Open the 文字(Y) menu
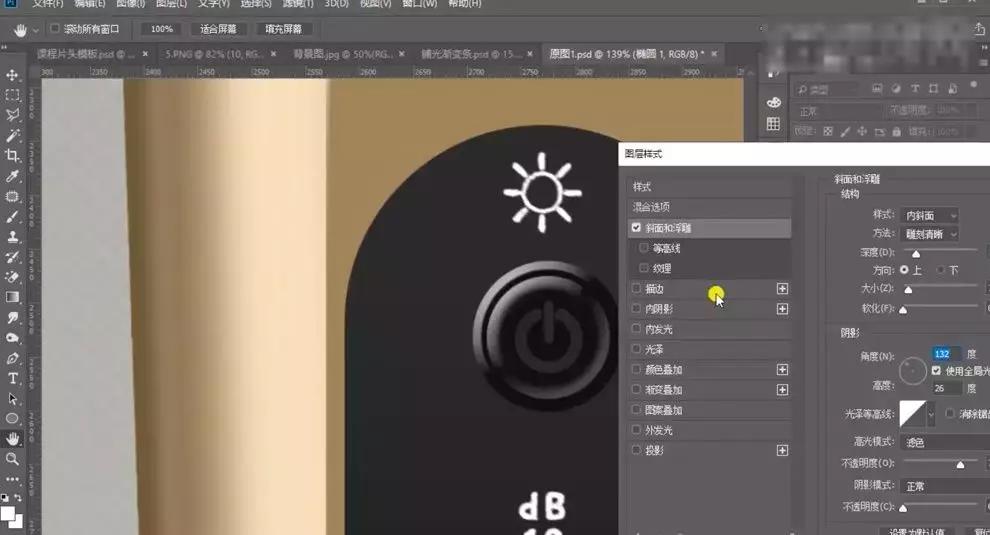 coord(213,4)
